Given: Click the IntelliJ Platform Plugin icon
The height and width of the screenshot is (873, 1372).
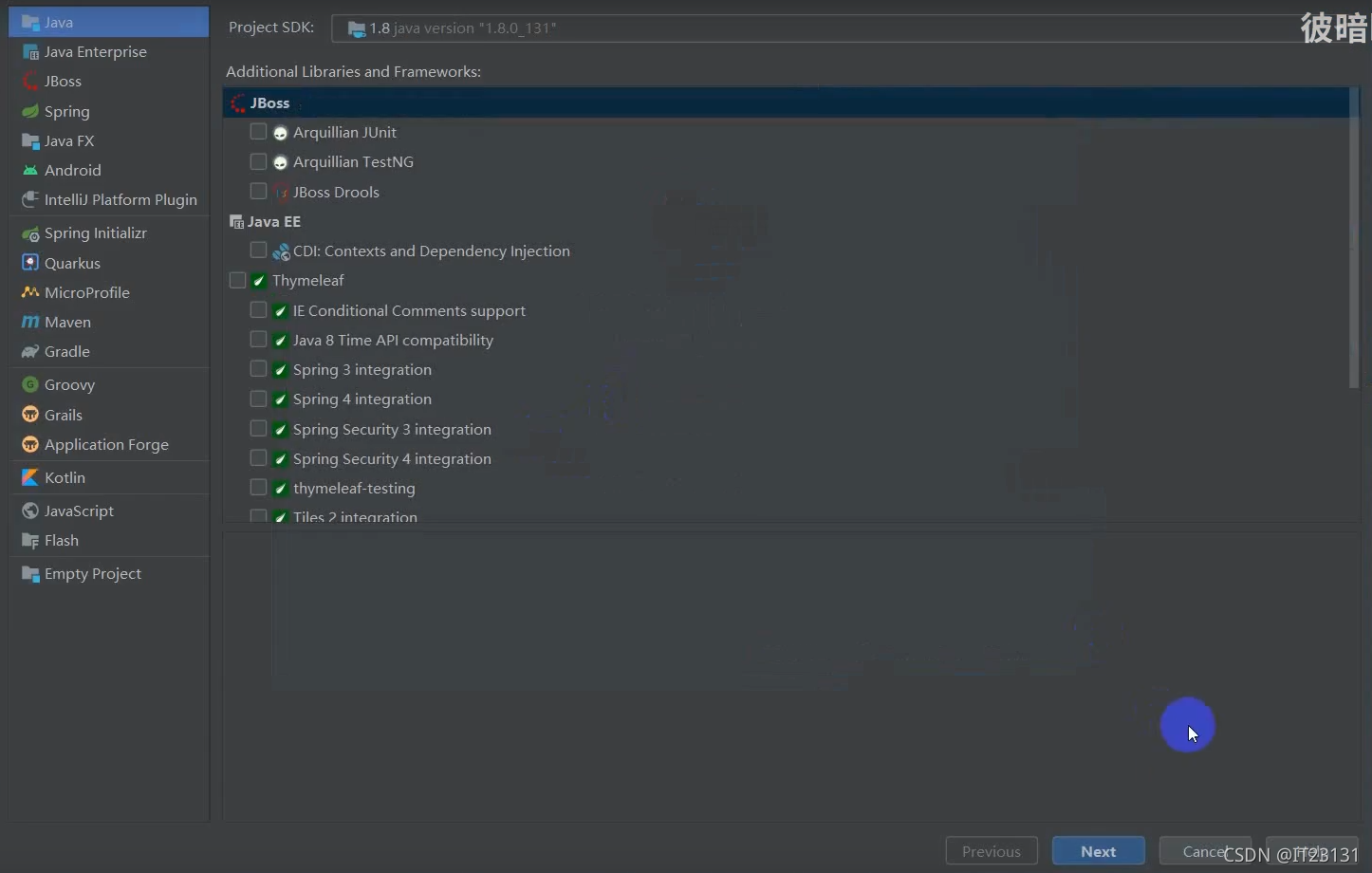Looking at the screenshot, I should (x=30, y=199).
